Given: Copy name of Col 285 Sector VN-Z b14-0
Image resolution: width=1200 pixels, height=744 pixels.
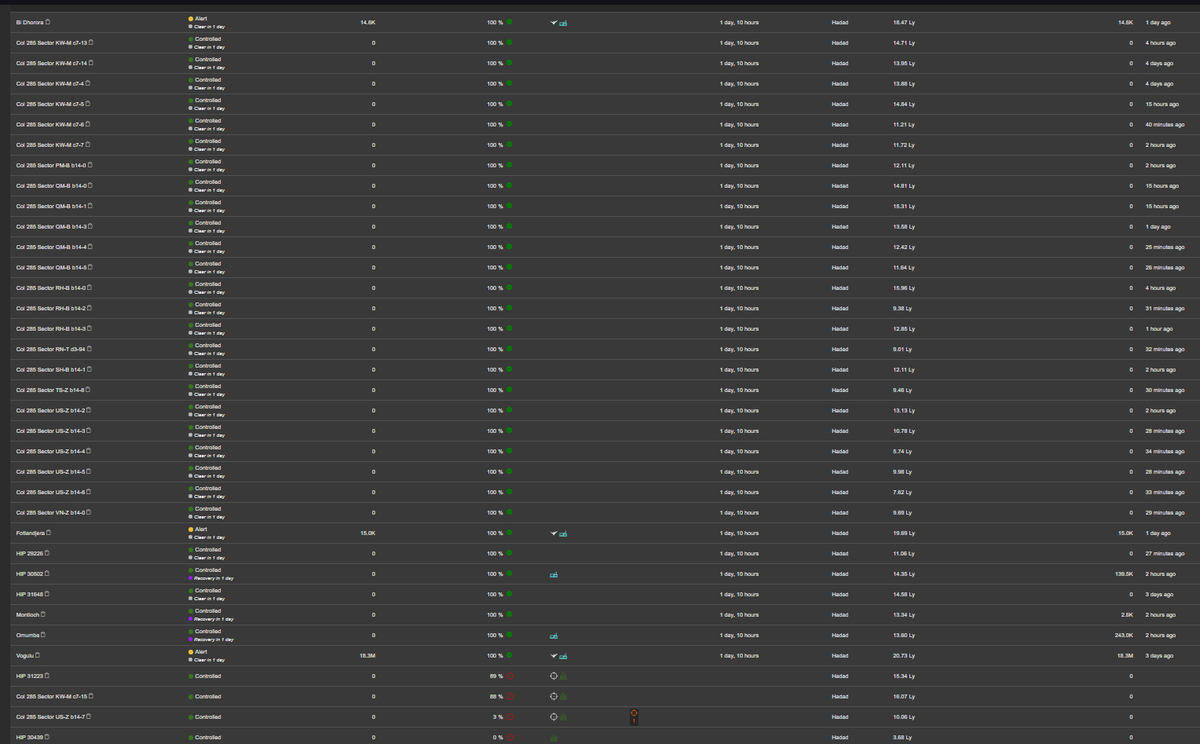Looking at the screenshot, I should pos(90,512).
